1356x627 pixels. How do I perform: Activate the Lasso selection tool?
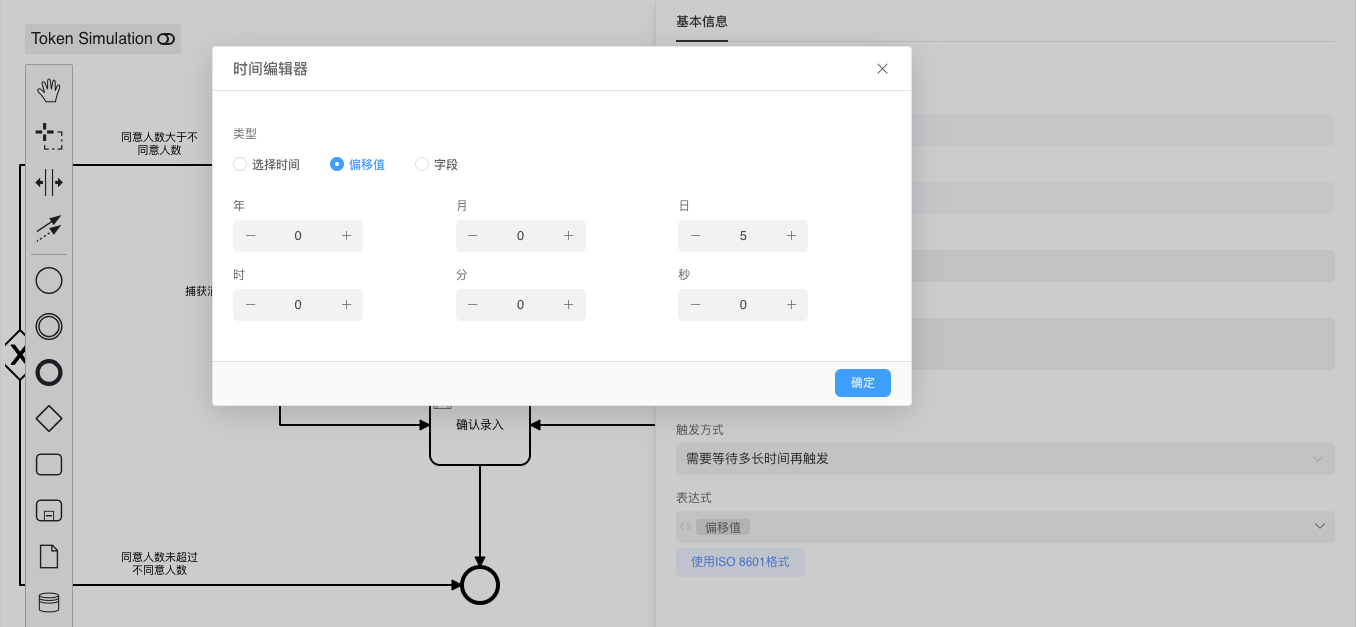click(x=49, y=136)
